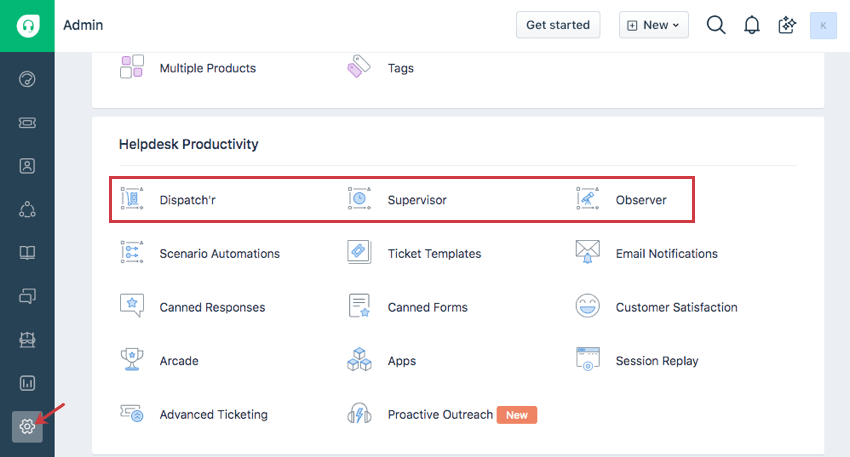Open the Solutions book icon in sidebar
This screenshot has width=850, height=457.
click(27, 253)
